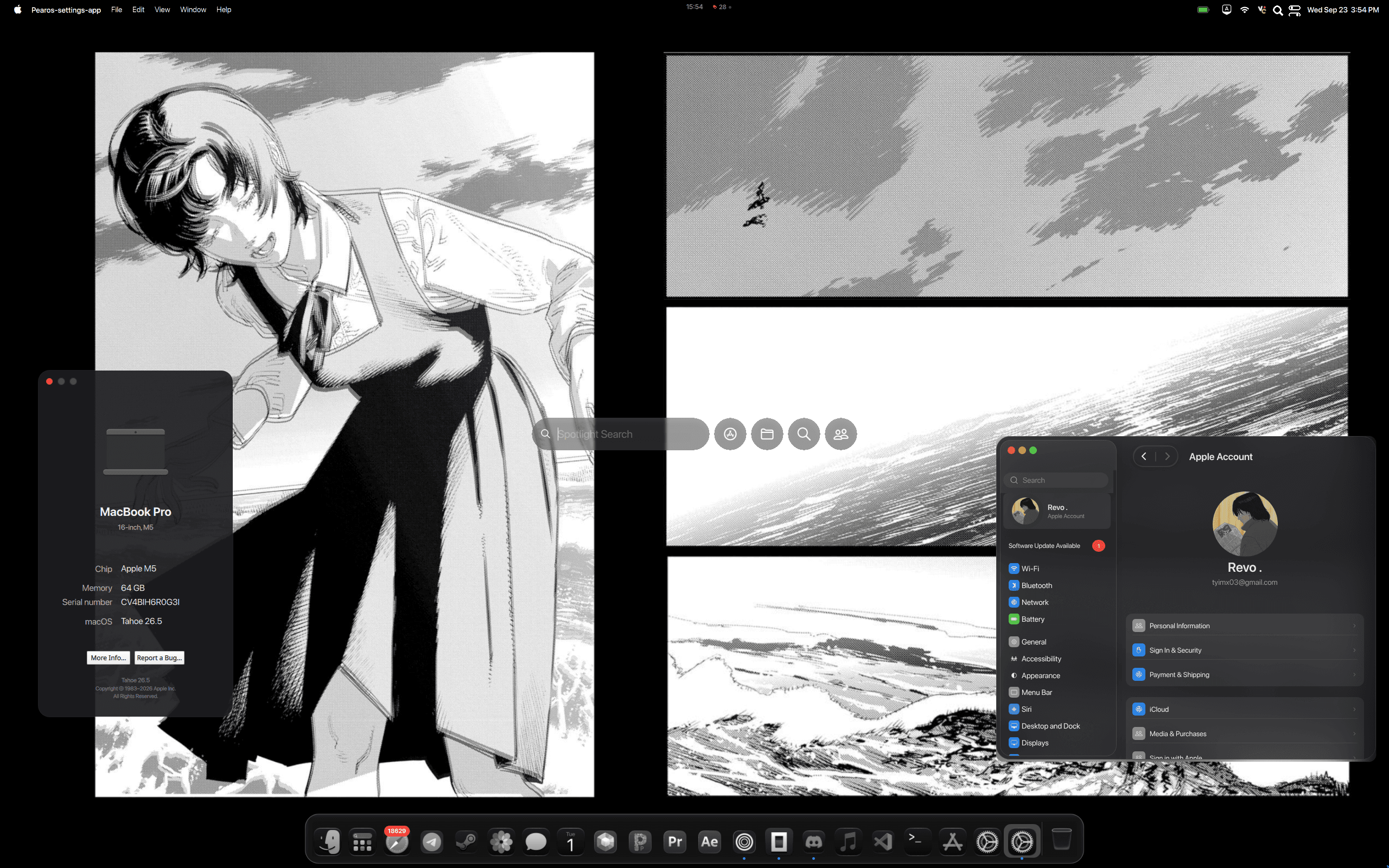Launch After Effects from the dock

(710, 841)
